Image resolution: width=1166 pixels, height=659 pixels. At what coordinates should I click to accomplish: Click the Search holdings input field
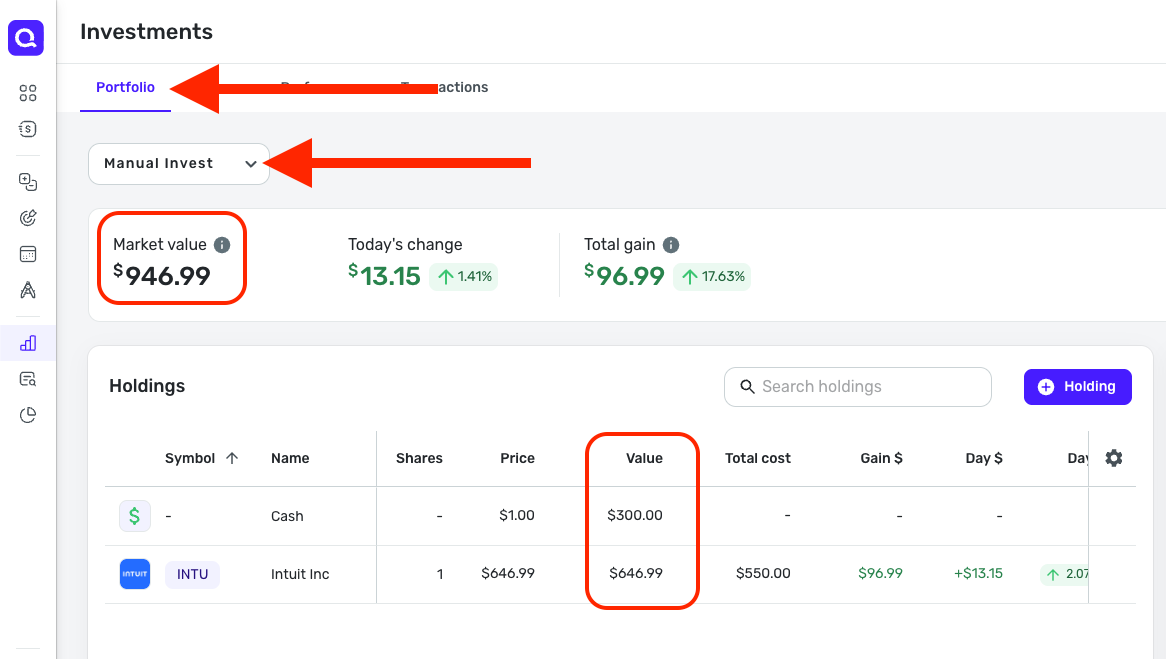pyautogui.click(x=857, y=387)
